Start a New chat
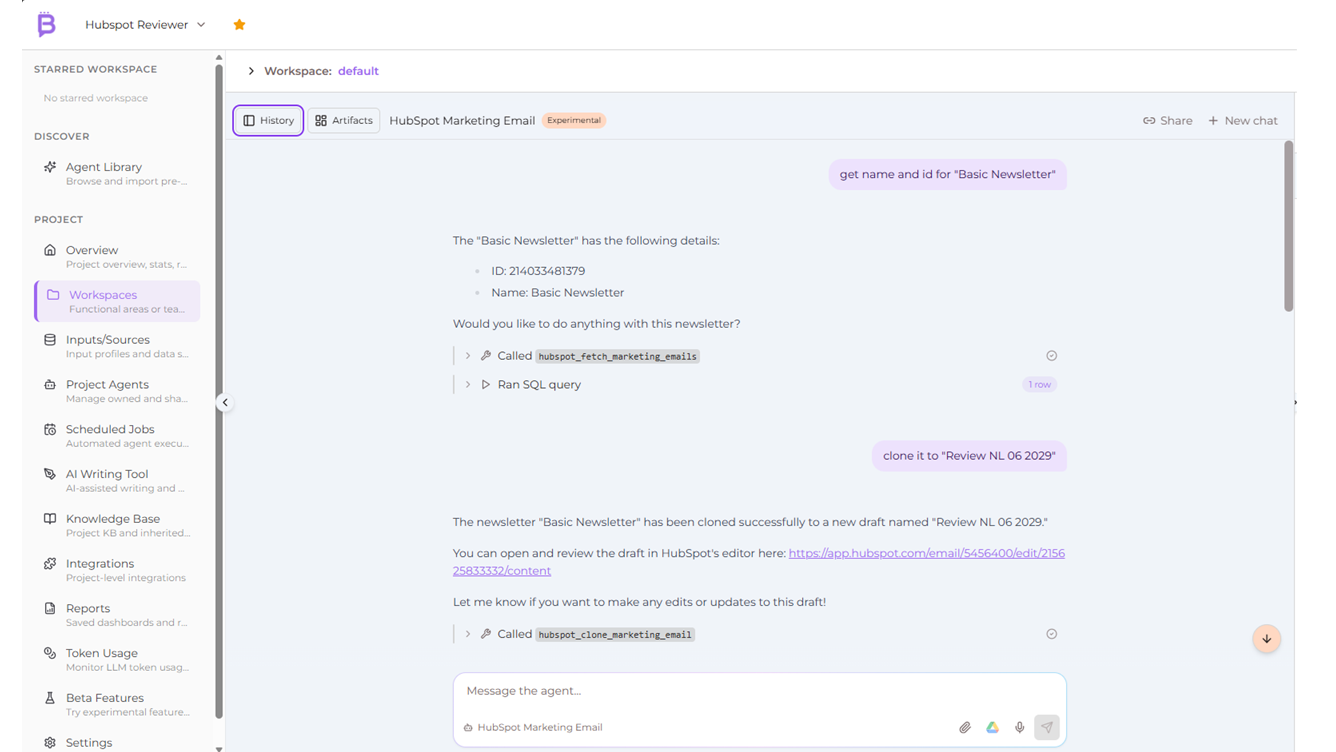1336x752 pixels. pyautogui.click(x=1243, y=120)
